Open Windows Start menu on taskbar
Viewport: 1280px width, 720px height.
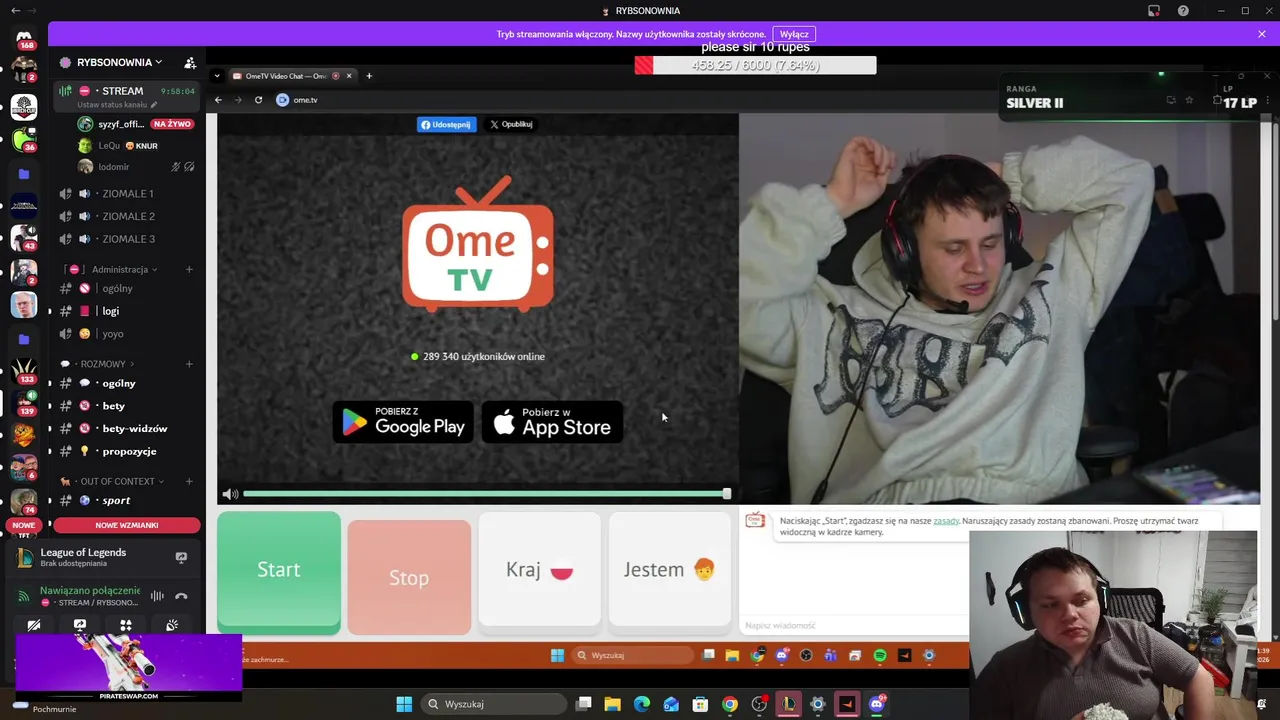pyautogui.click(x=404, y=704)
